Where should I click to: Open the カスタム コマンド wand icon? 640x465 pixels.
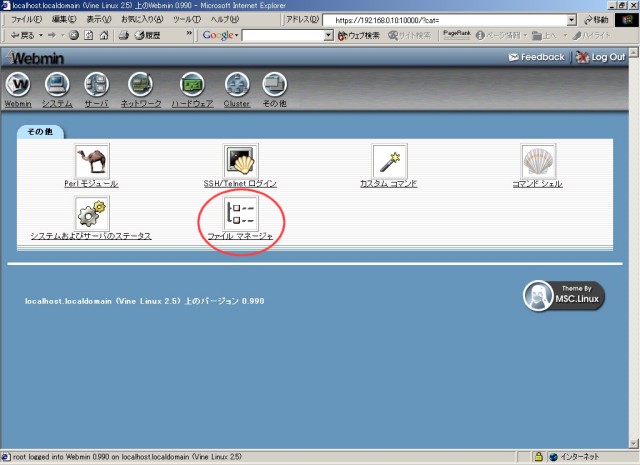pos(389,161)
